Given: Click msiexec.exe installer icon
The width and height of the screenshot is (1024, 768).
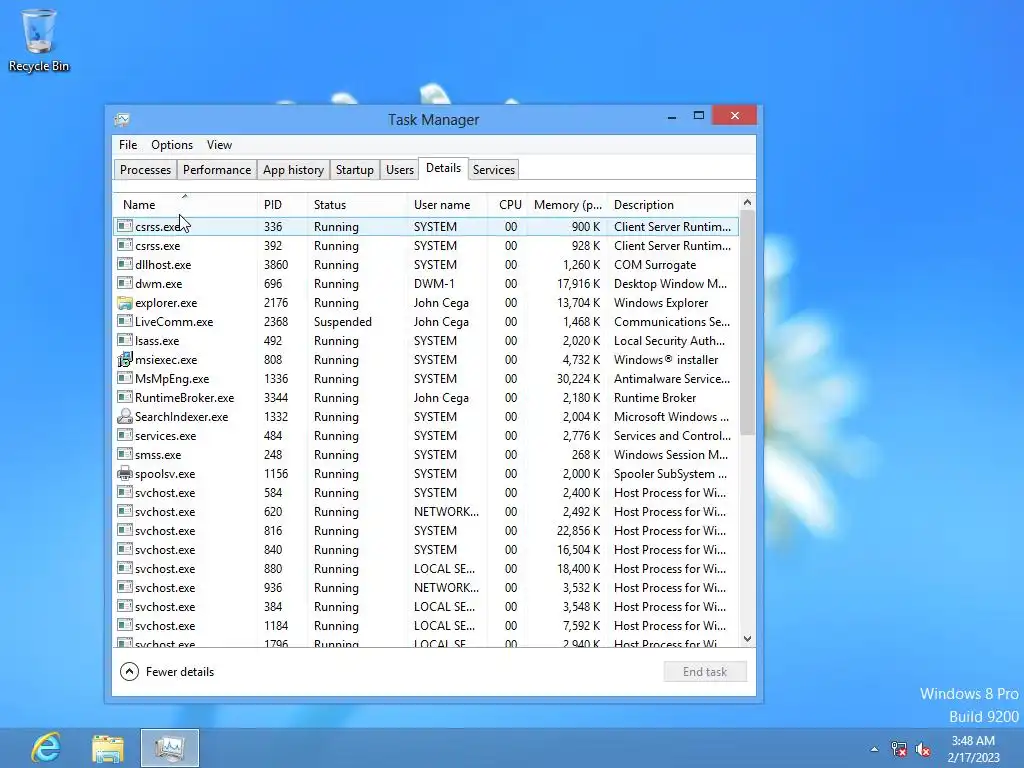Looking at the screenshot, I should (125, 359).
